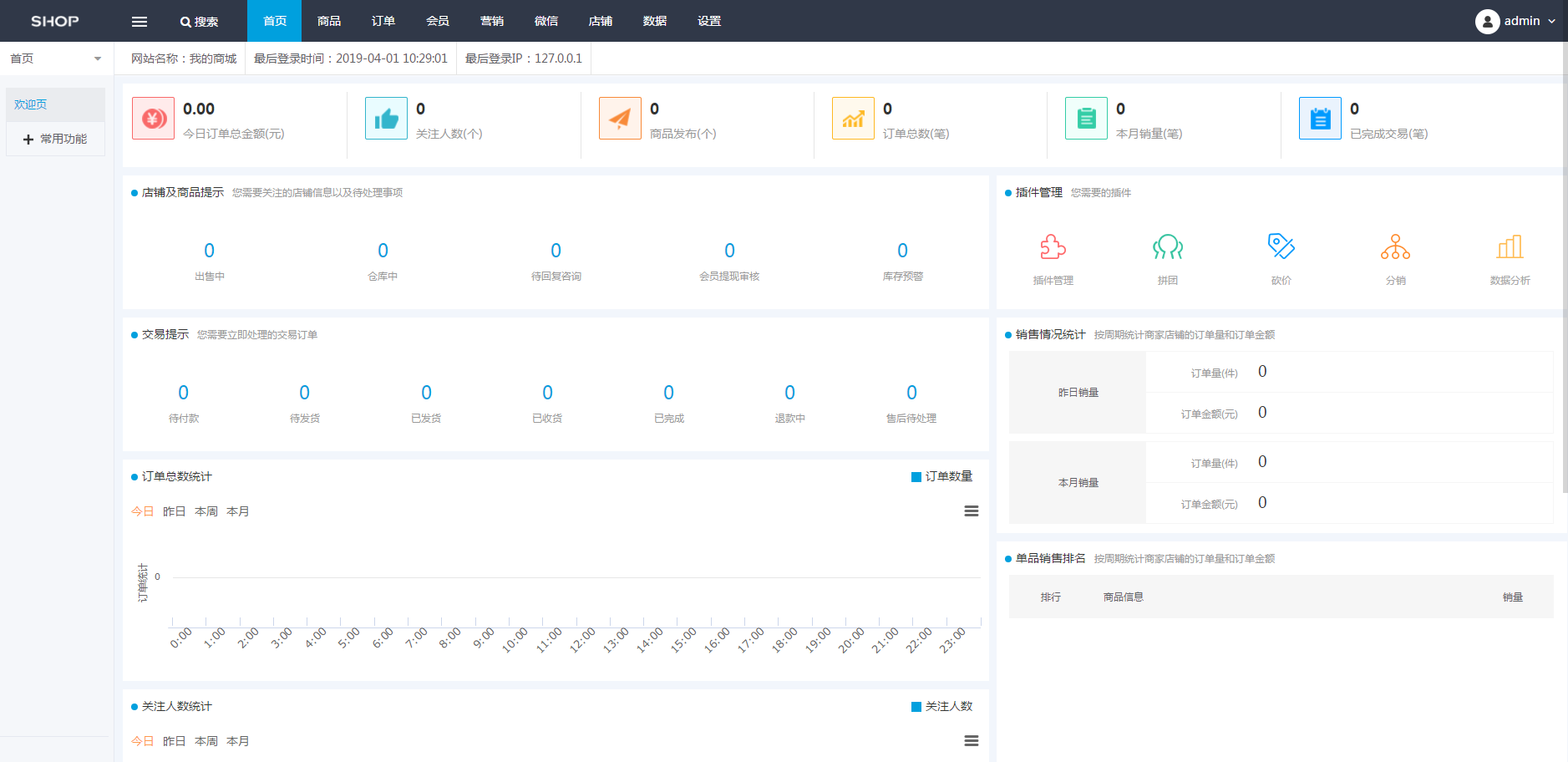Open the 待回复咨询 count link
Viewport: 1568px width, 762px height.
(556, 251)
